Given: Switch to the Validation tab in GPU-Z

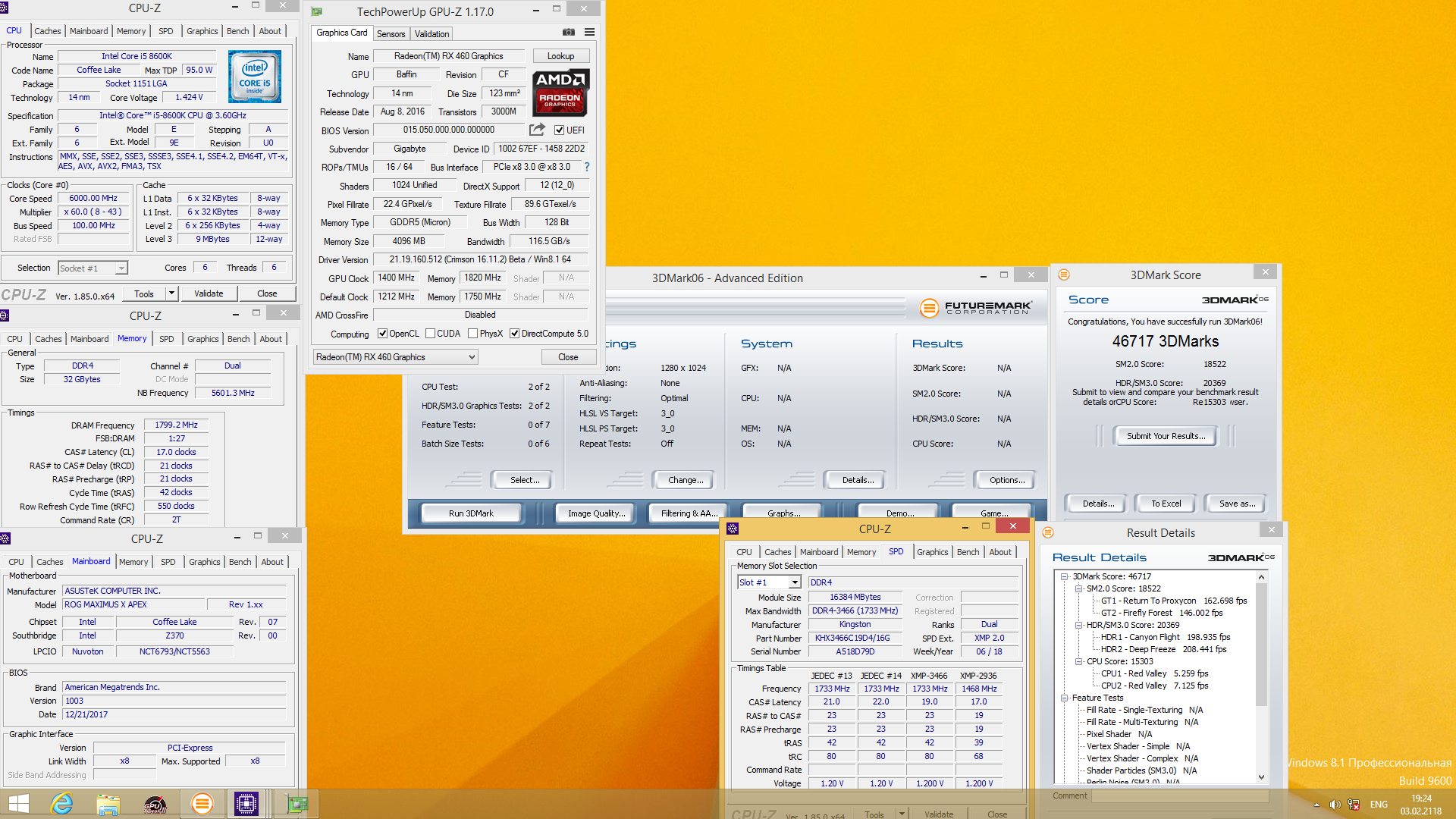Looking at the screenshot, I should pos(431,34).
